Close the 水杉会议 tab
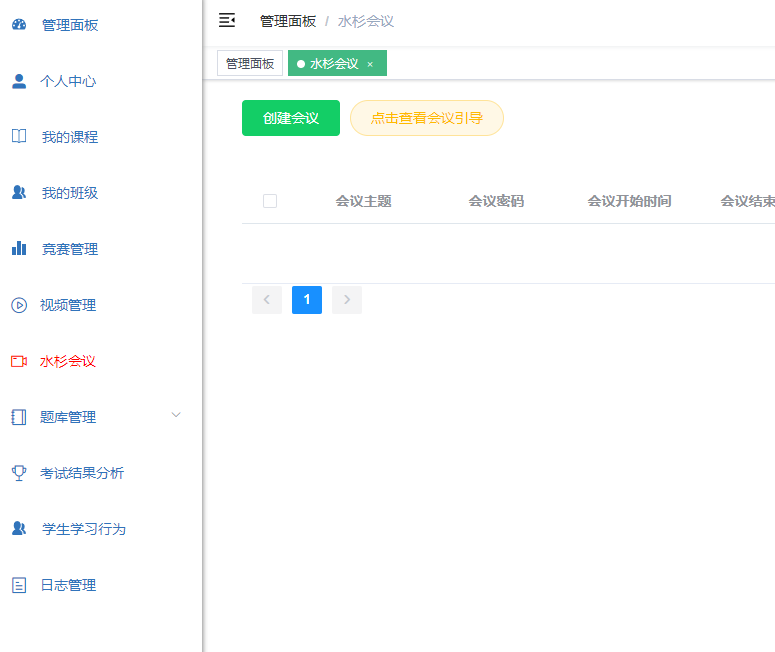Image resolution: width=775 pixels, height=652 pixels. tap(370, 64)
